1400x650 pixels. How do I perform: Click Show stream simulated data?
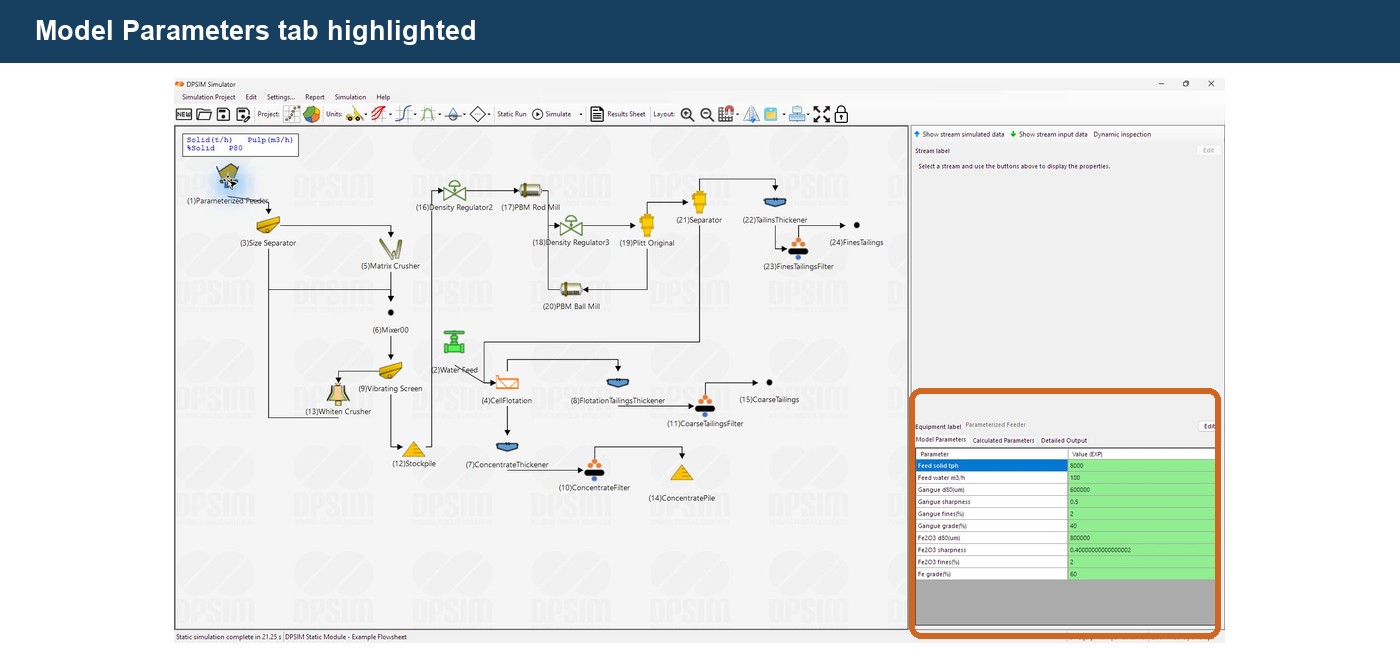959,134
